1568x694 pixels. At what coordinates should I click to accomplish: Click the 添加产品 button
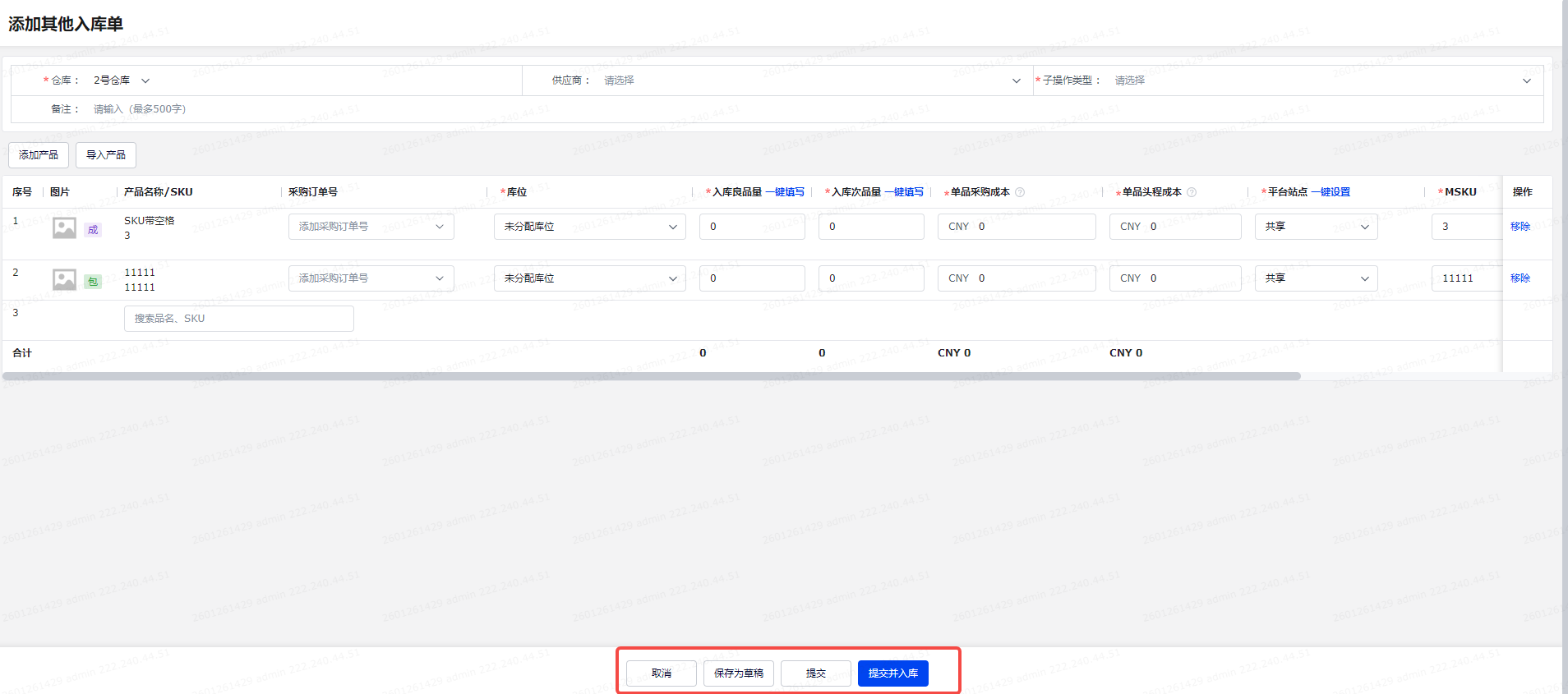[39, 155]
